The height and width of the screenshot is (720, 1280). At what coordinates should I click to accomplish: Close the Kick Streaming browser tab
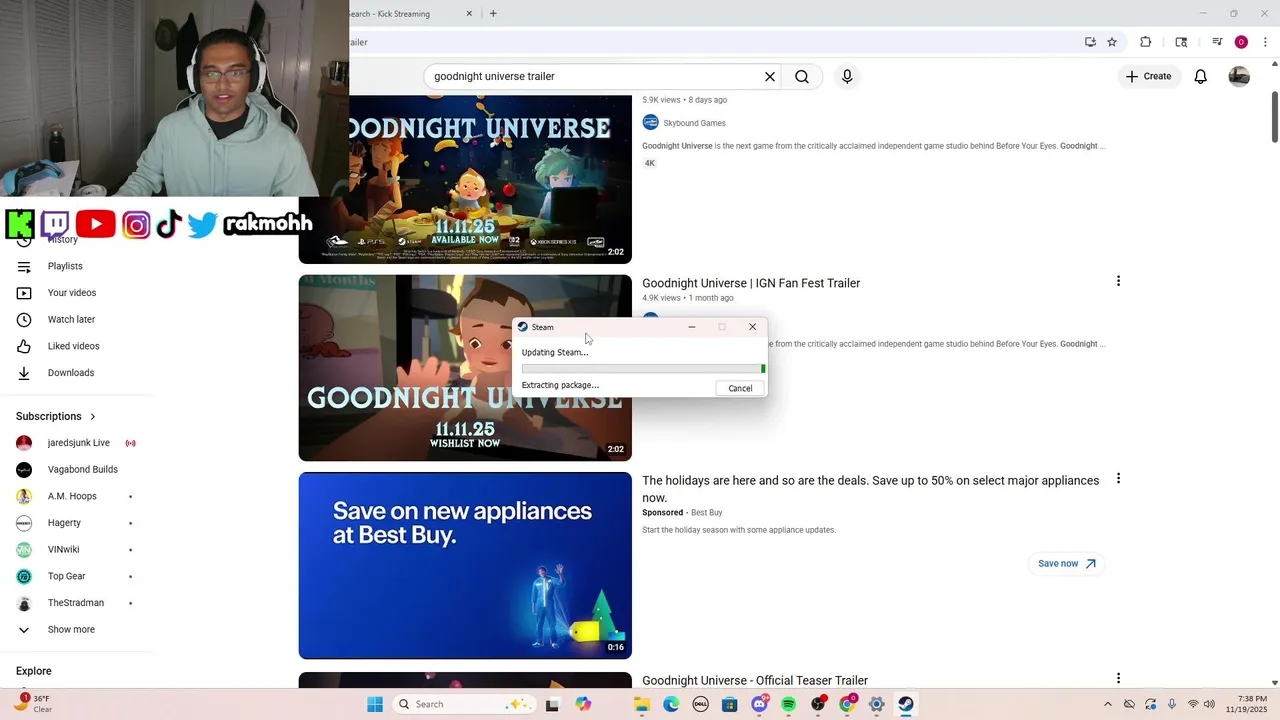pyautogui.click(x=470, y=14)
